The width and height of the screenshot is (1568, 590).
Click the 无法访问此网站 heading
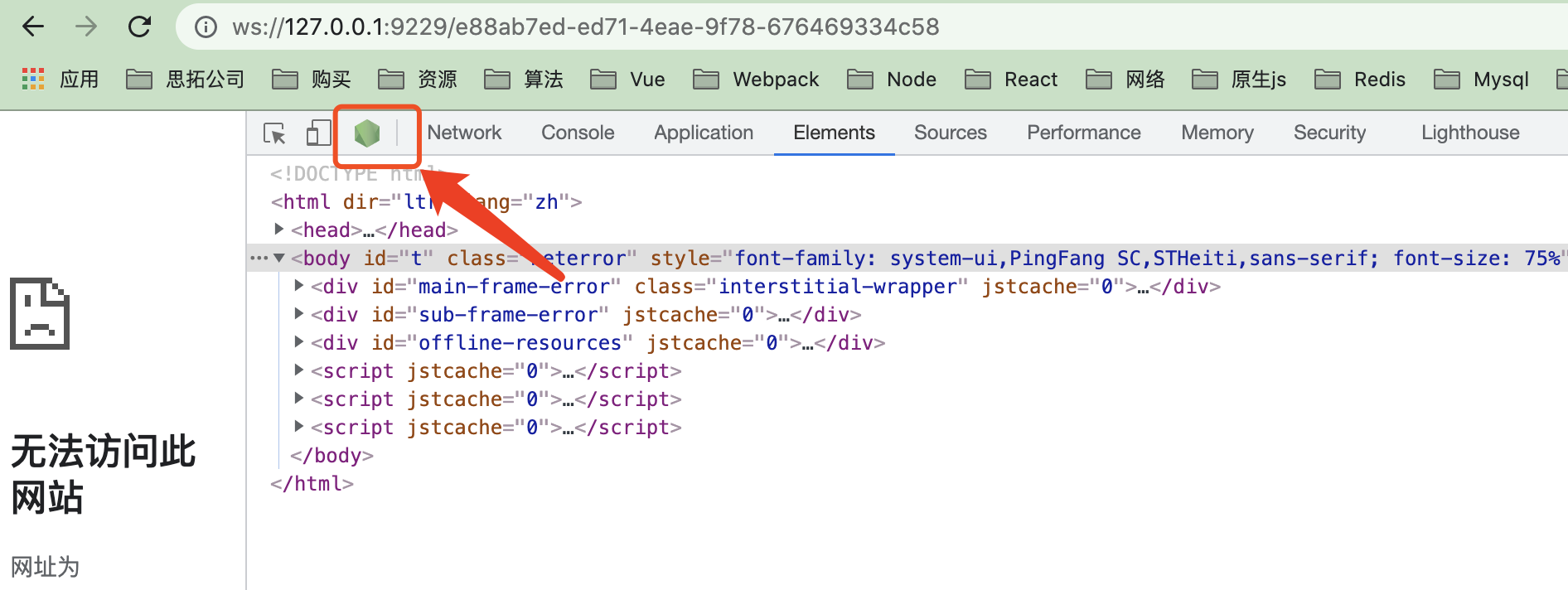(x=104, y=475)
